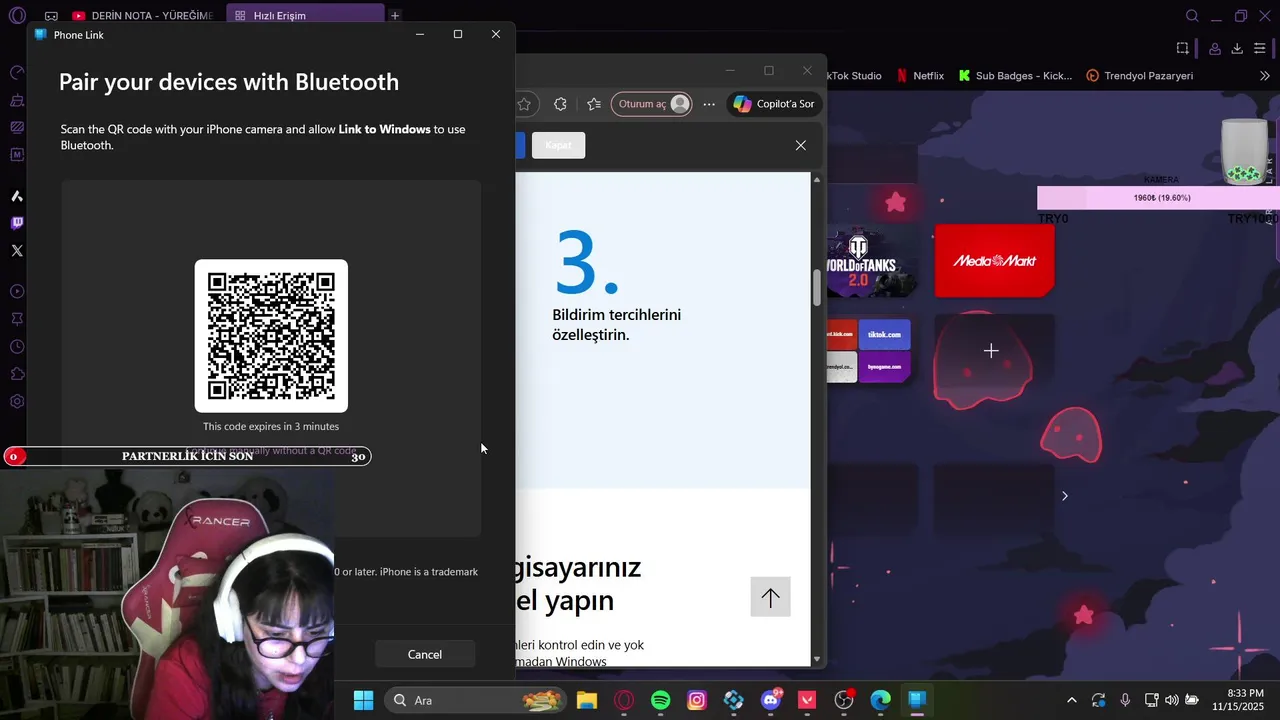Add a new speed dial with the plus tile
The image size is (1280, 720).
coord(991,351)
